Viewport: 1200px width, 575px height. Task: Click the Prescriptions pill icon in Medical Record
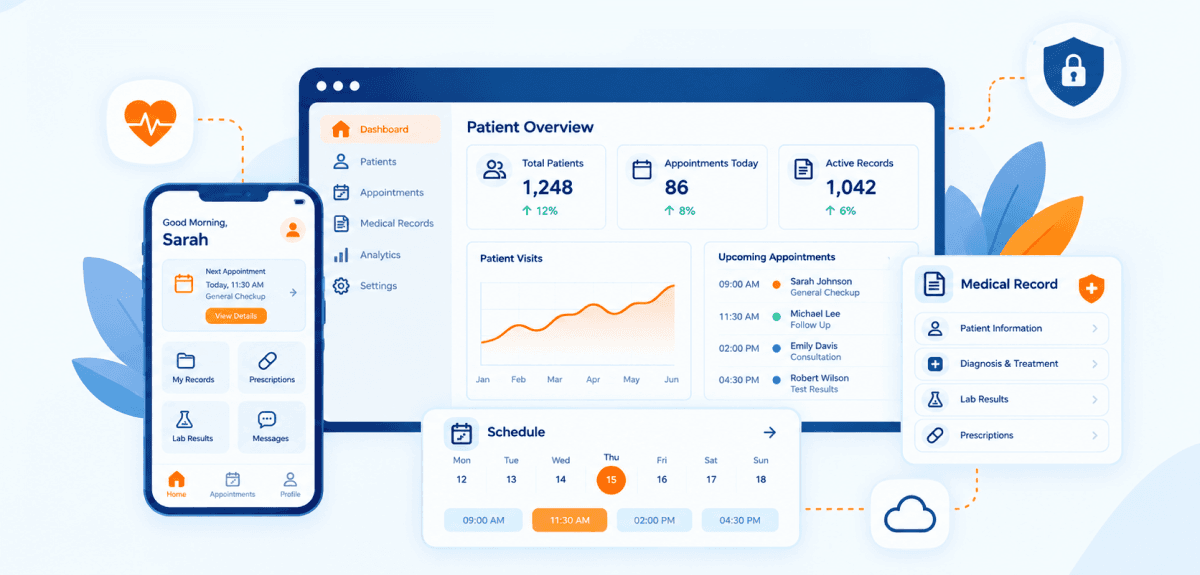coord(935,435)
